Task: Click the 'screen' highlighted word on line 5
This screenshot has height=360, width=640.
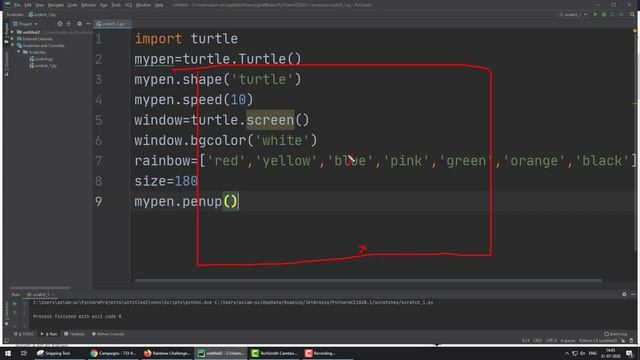Action: [270, 120]
